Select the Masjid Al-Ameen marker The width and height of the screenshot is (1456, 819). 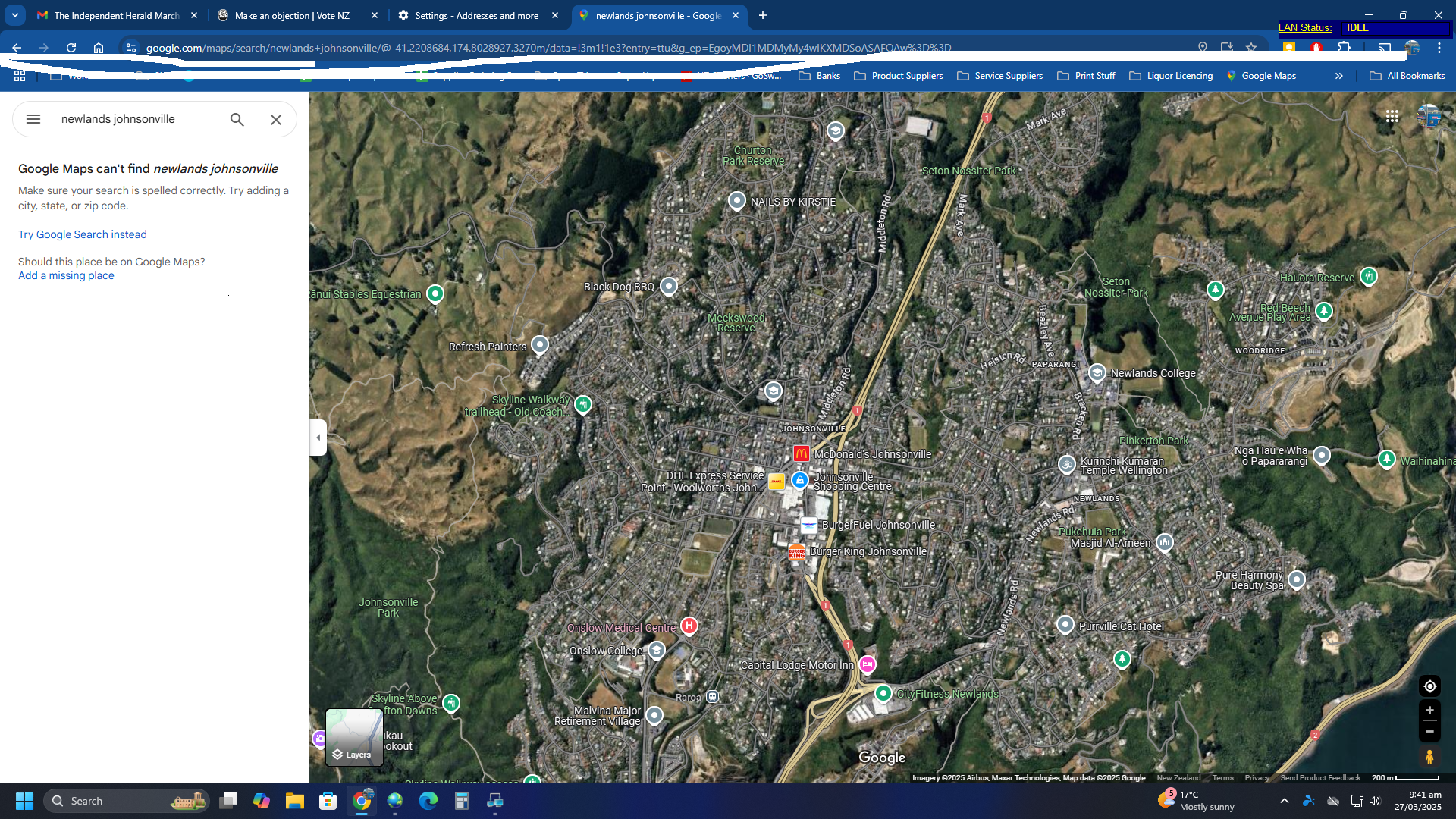[x=1165, y=542]
